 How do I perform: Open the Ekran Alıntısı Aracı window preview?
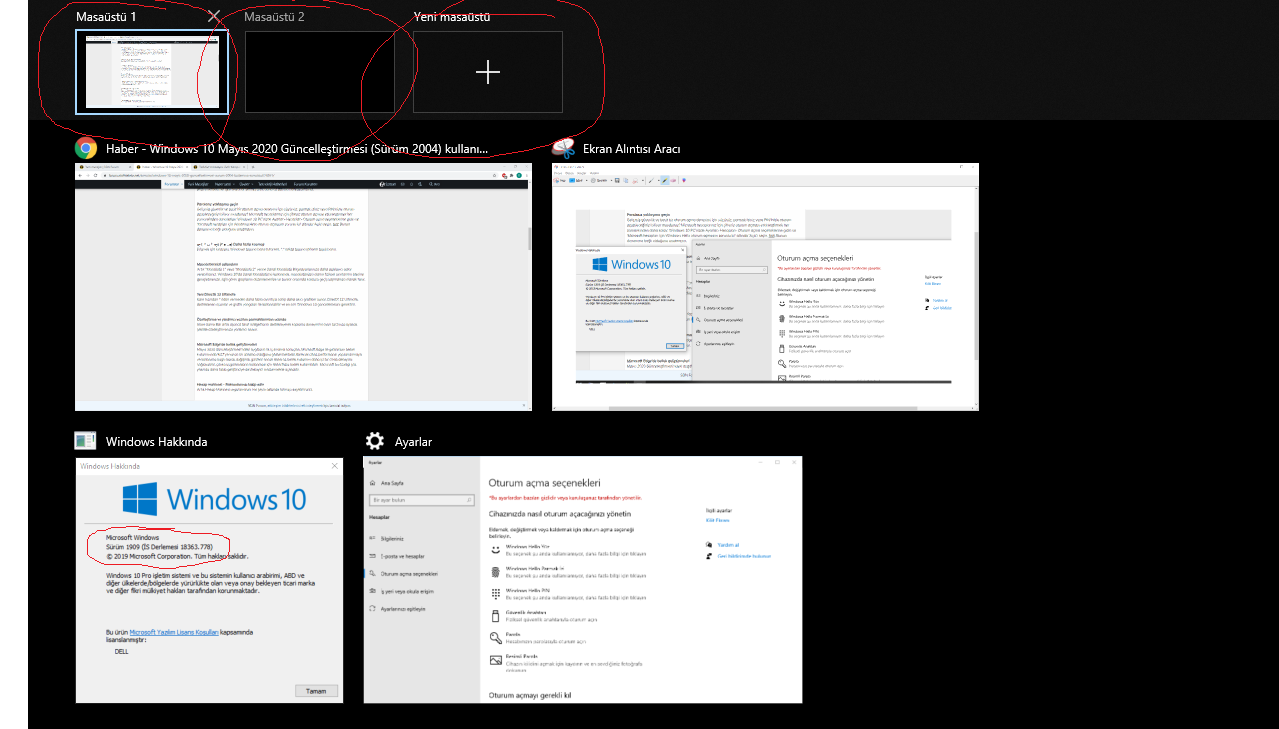coord(765,287)
